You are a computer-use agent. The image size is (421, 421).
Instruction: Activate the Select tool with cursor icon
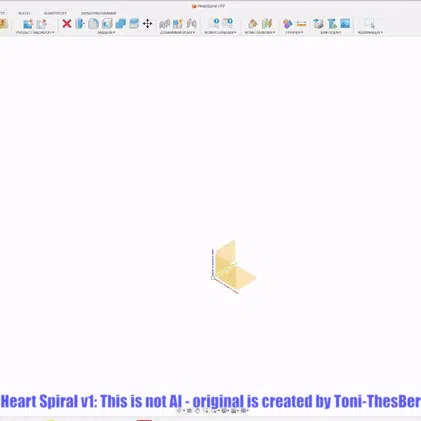pos(370,24)
